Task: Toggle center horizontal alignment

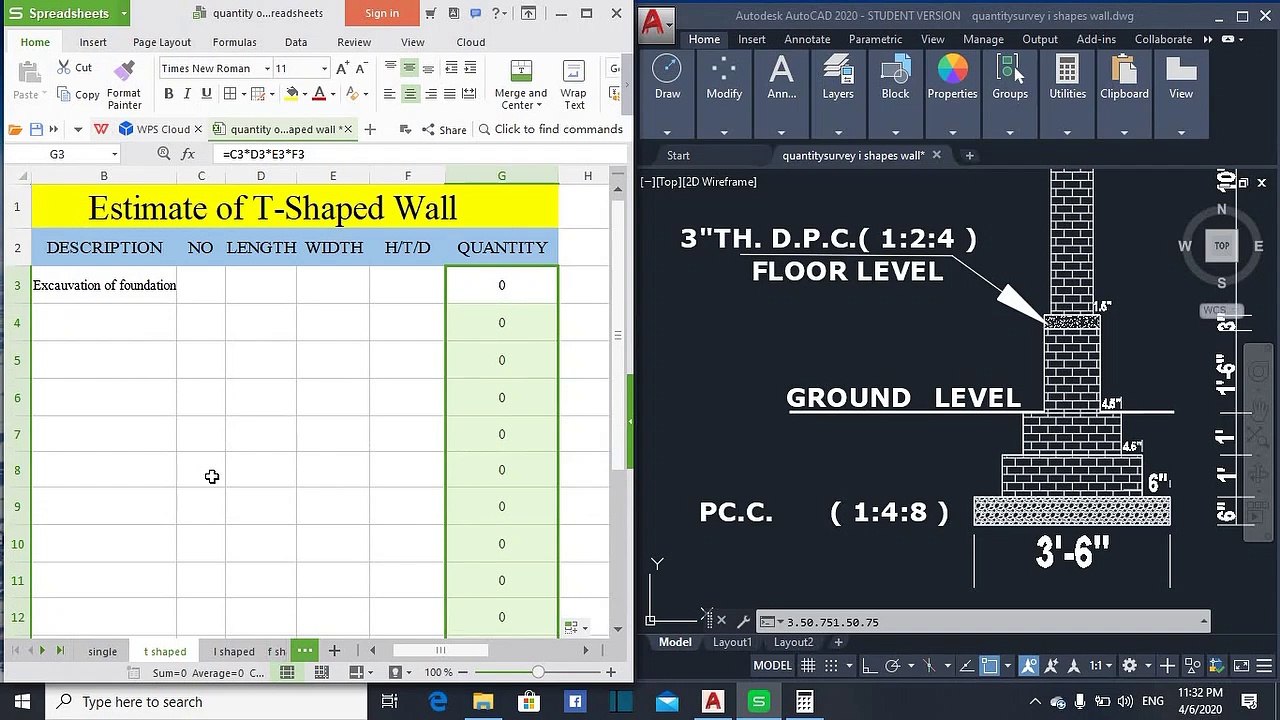Action: tap(410, 94)
